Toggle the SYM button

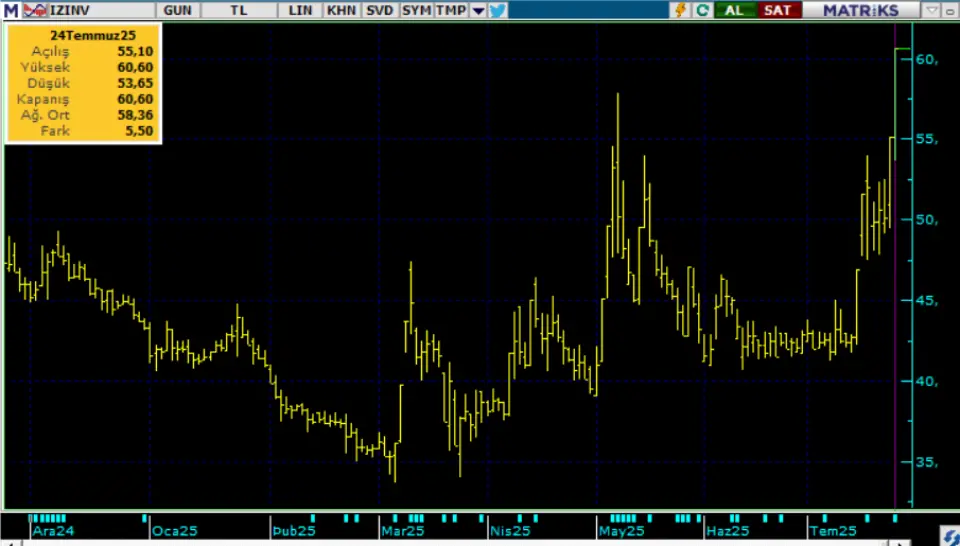[417, 10]
